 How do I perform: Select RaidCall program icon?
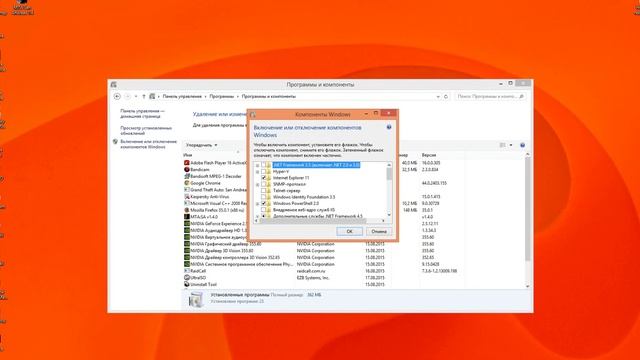(x=187, y=271)
